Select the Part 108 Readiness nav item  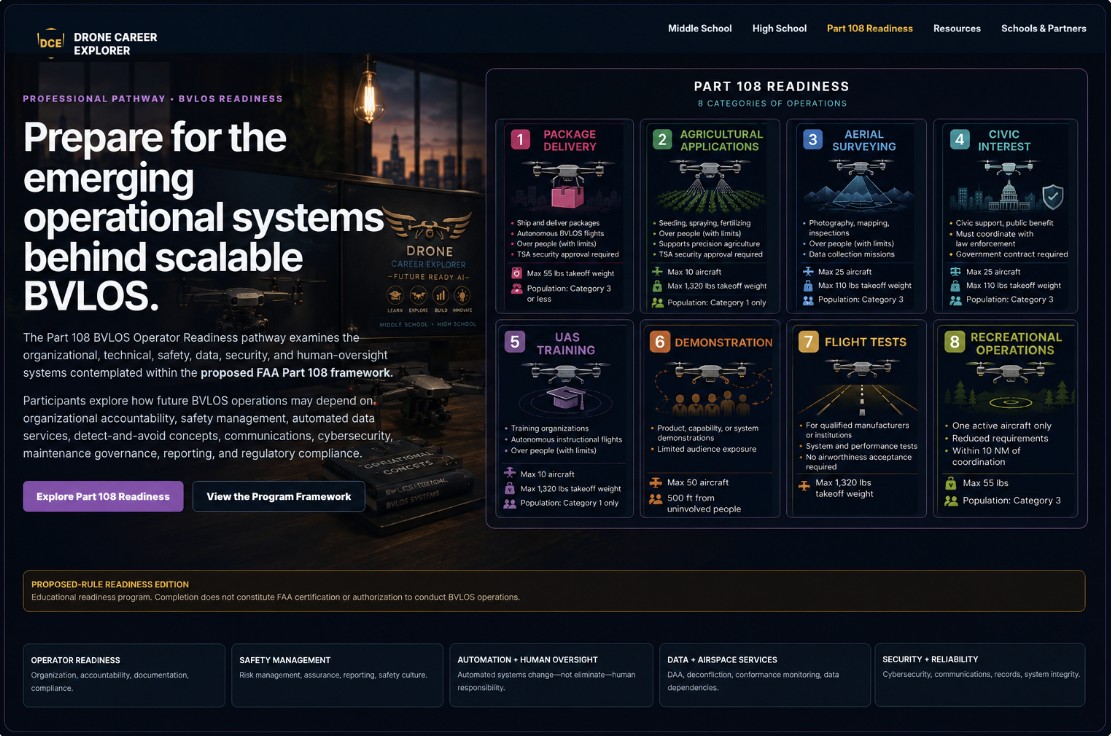pos(869,28)
